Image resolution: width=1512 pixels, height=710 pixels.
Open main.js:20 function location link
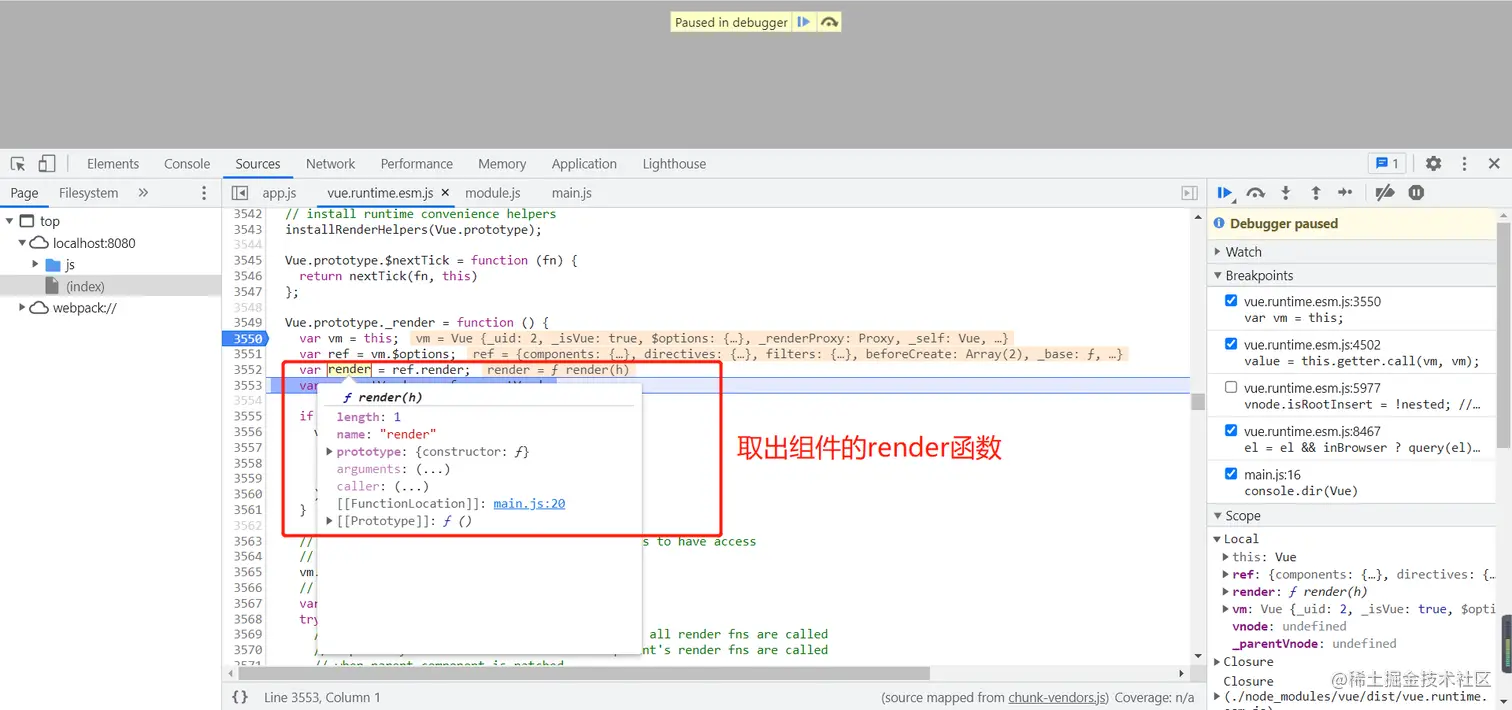529,504
